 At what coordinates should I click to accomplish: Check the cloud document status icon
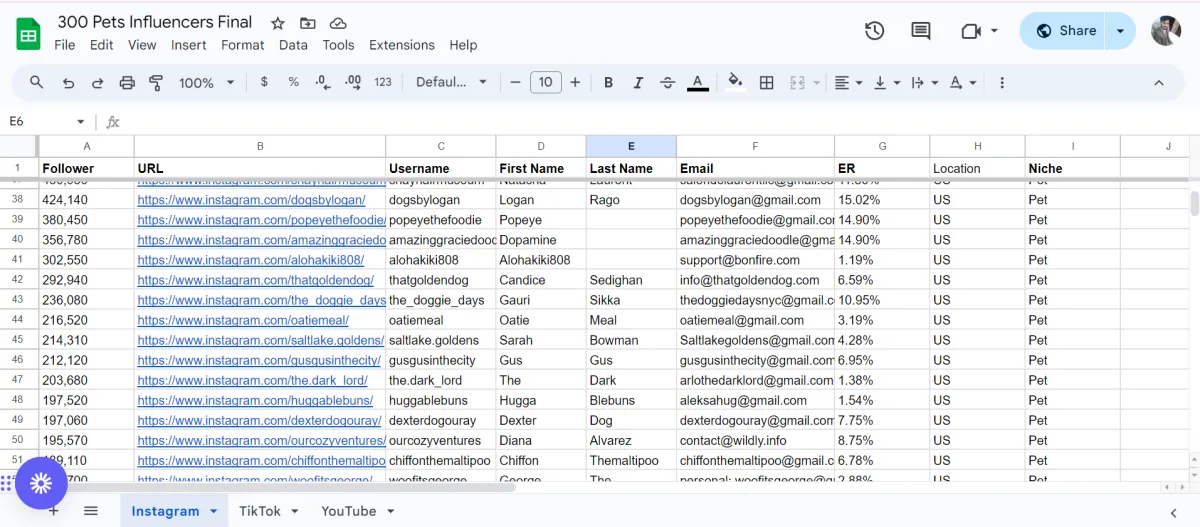(x=338, y=23)
